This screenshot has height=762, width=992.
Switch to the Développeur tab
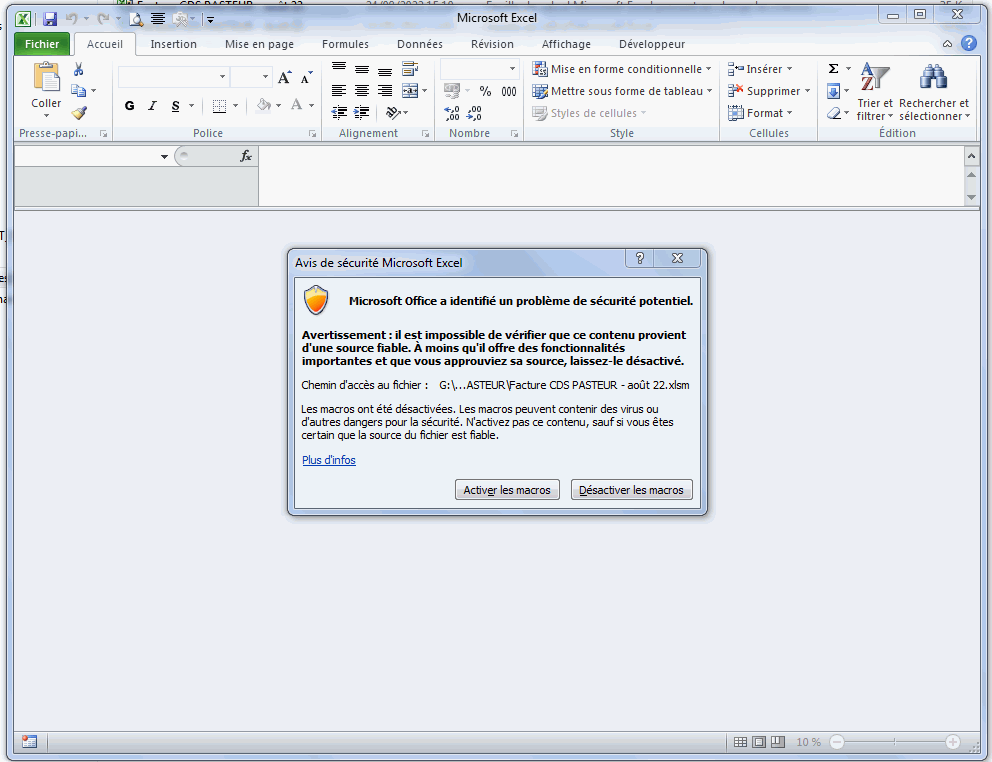tap(652, 44)
